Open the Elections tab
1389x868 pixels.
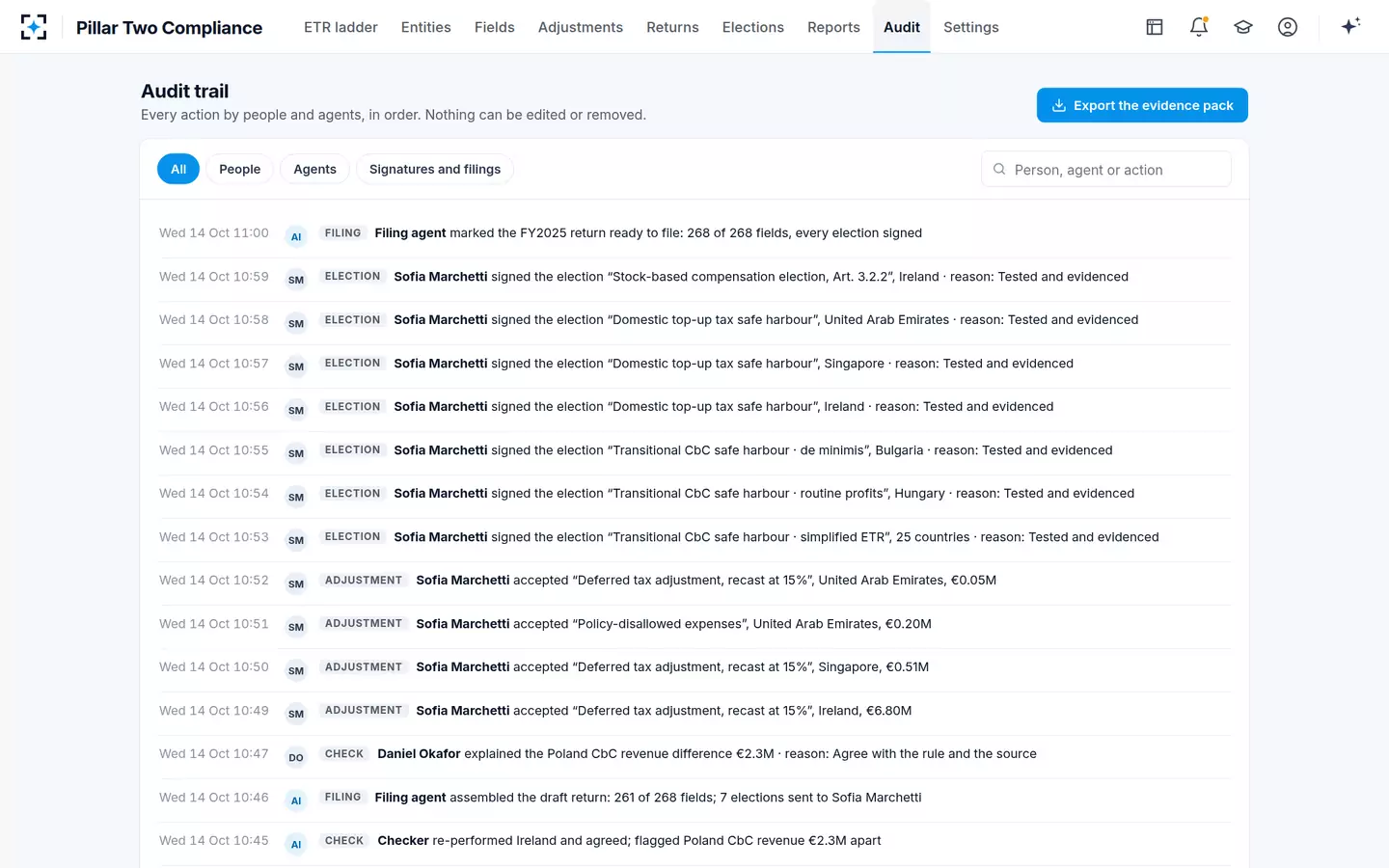753,27
